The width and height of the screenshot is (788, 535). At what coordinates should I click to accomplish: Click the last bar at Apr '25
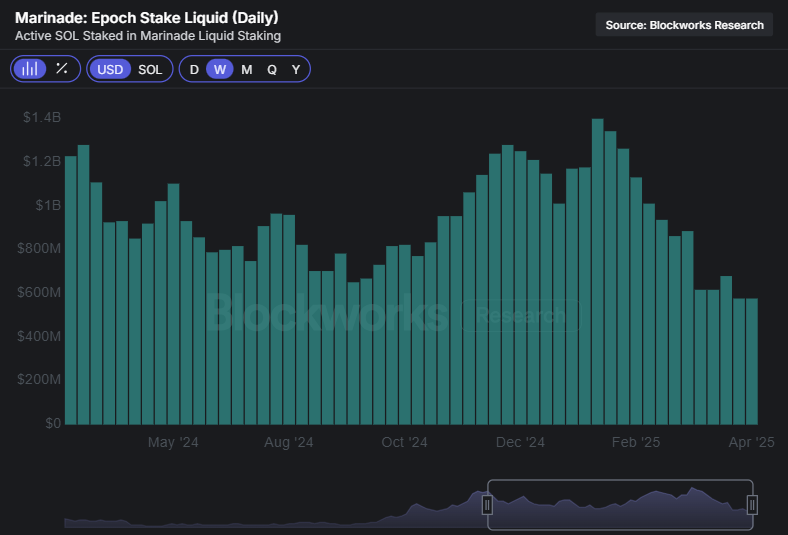click(x=751, y=360)
